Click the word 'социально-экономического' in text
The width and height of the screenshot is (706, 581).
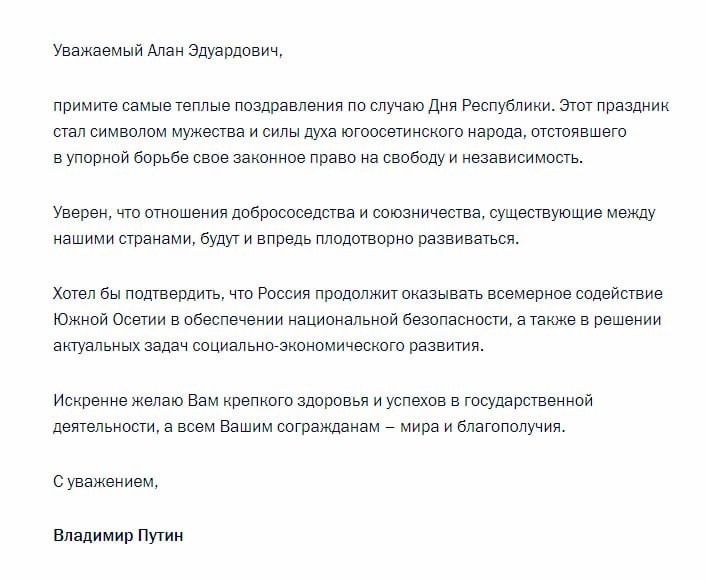coord(298,346)
